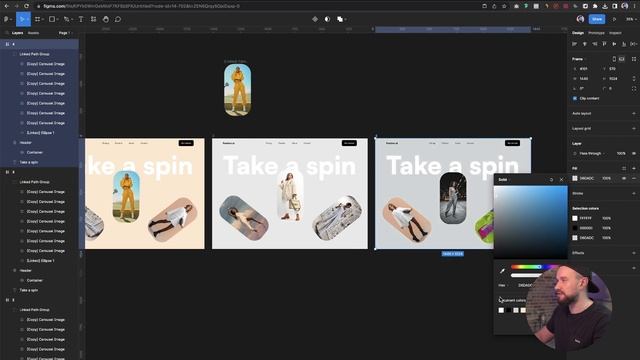Viewport: 640px width, 360px height.
Task: Go back in the browser
Action: click(x=7, y=6)
